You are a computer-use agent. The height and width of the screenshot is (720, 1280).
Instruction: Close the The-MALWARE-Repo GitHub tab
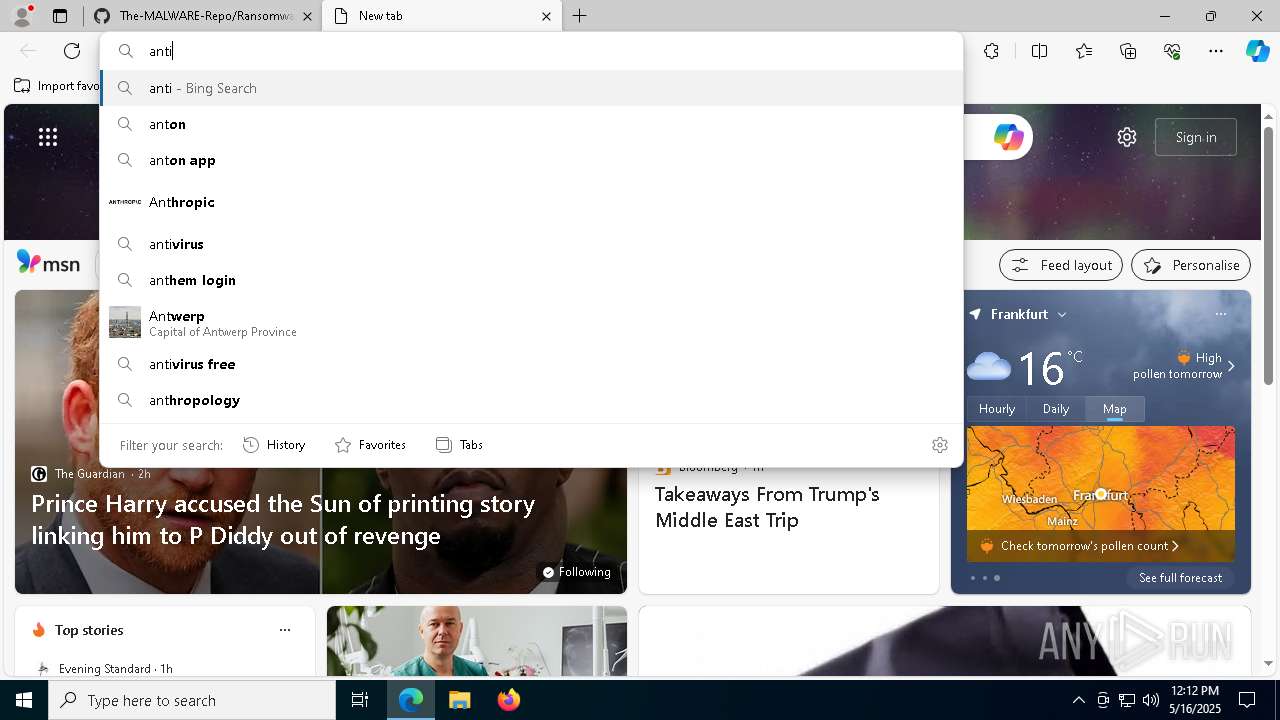[x=307, y=16]
